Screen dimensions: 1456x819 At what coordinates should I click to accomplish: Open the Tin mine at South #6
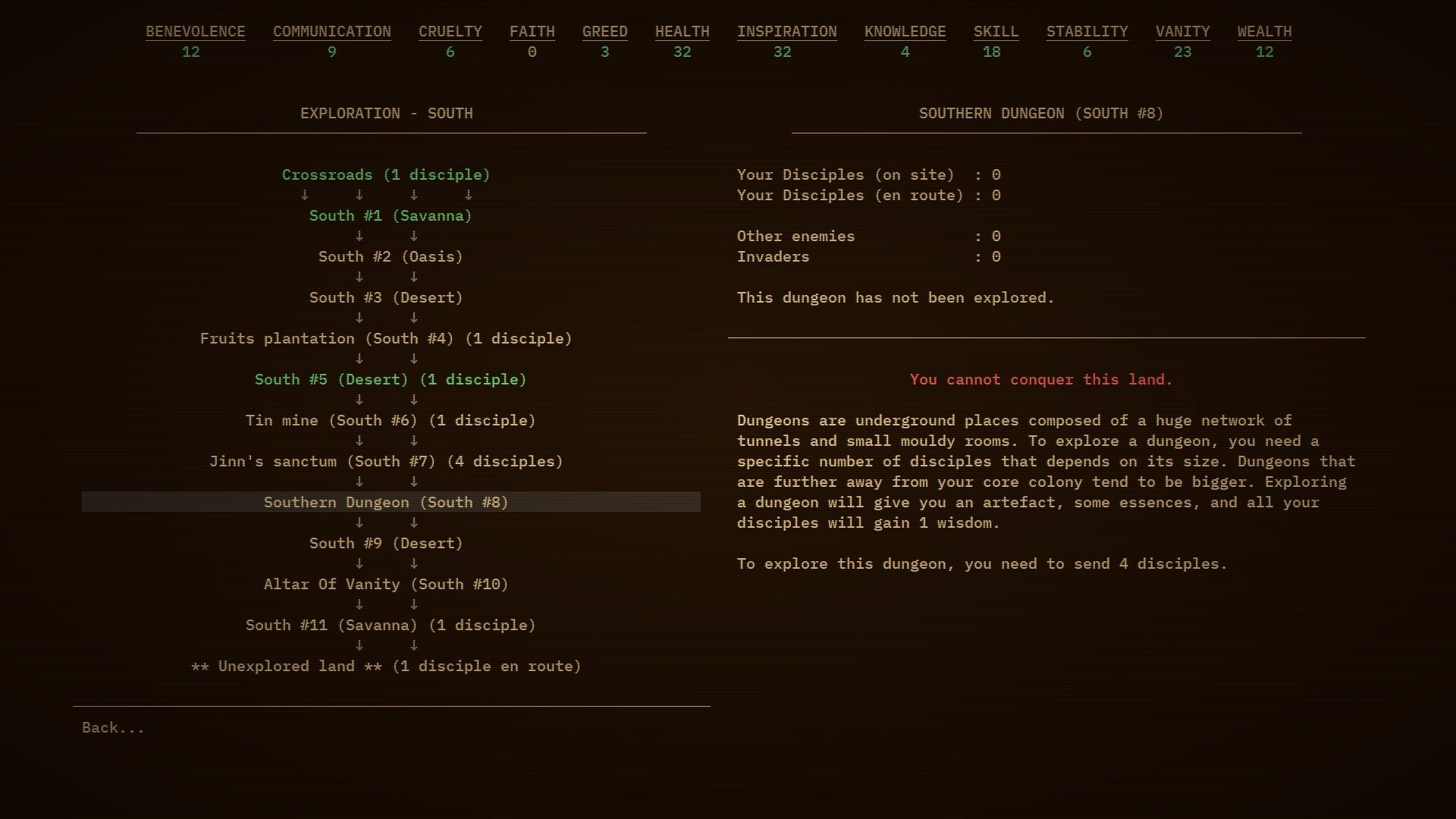click(390, 420)
